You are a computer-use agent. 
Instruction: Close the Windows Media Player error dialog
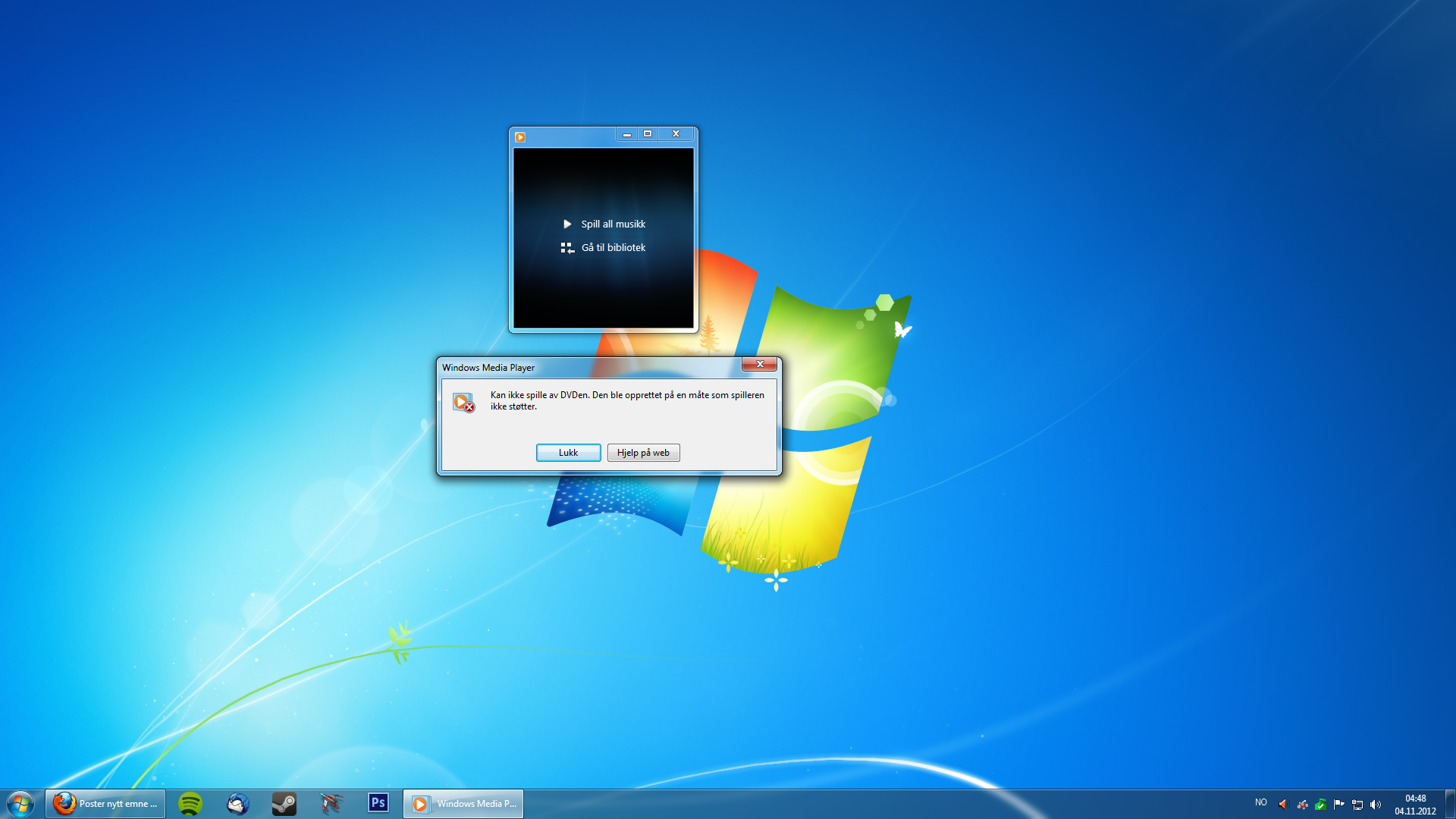coord(759,364)
